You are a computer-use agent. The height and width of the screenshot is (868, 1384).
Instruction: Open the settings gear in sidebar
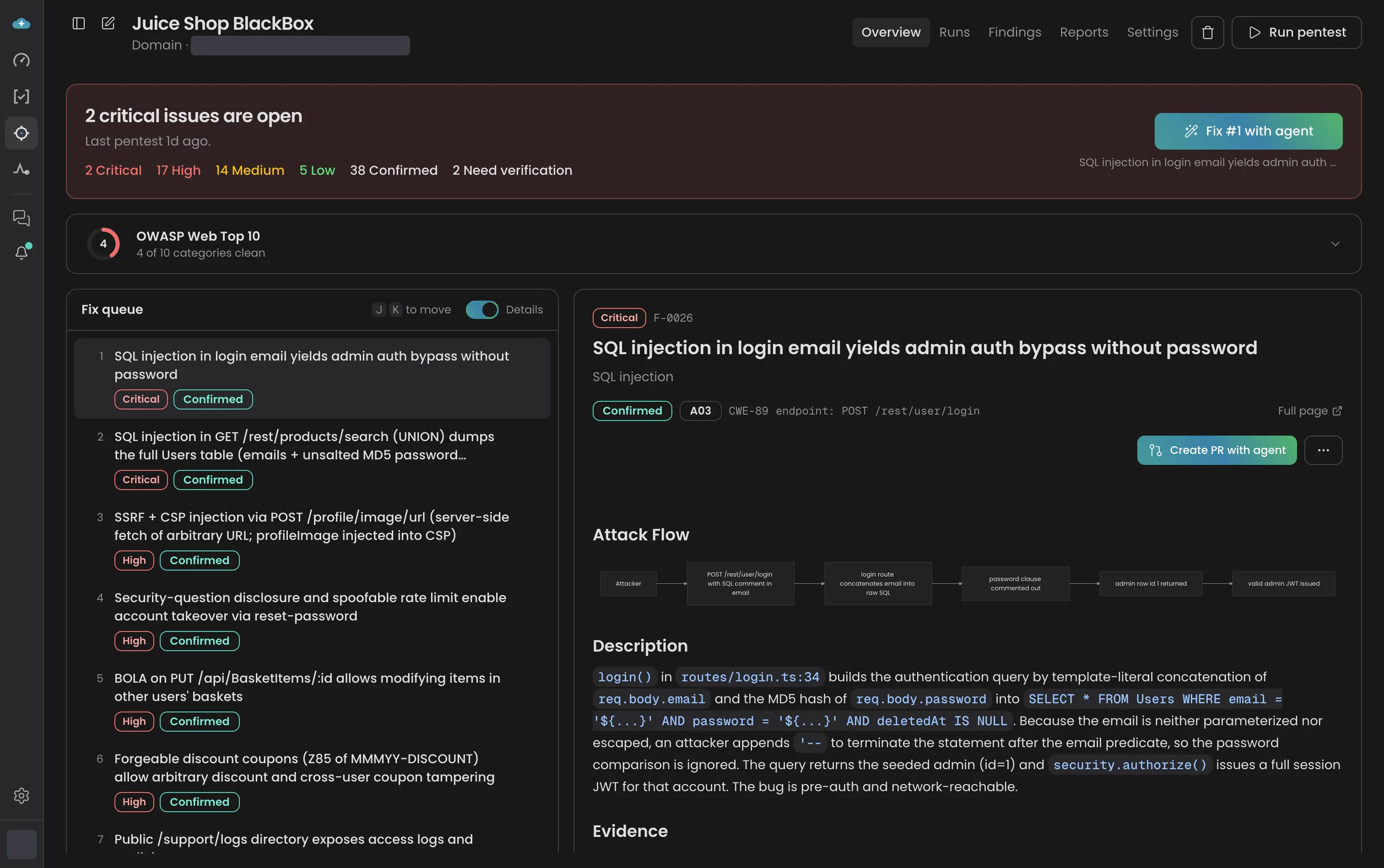pyautogui.click(x=21, y=796)
